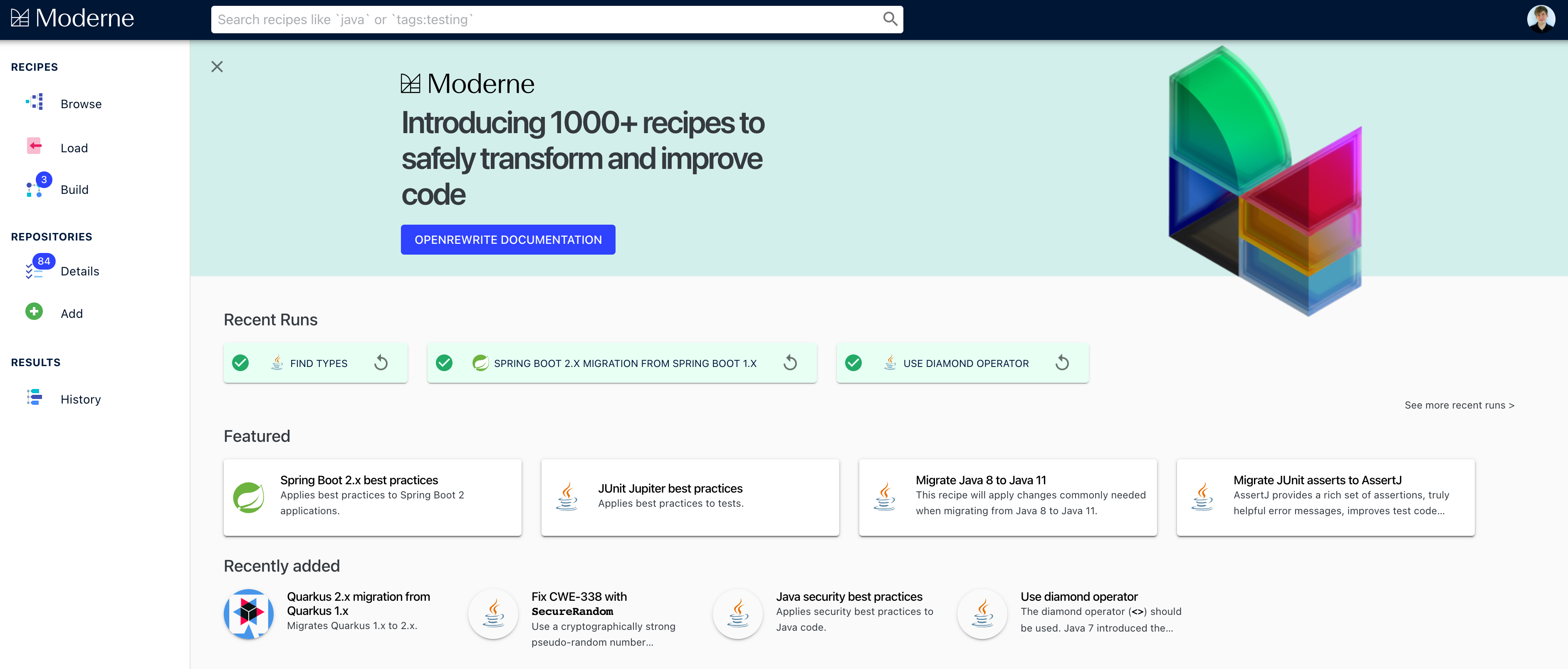Click the 'Introducing 1000+ recipes' headline
The height and width of the screenshot is (669, 1568).
point(583,158)
